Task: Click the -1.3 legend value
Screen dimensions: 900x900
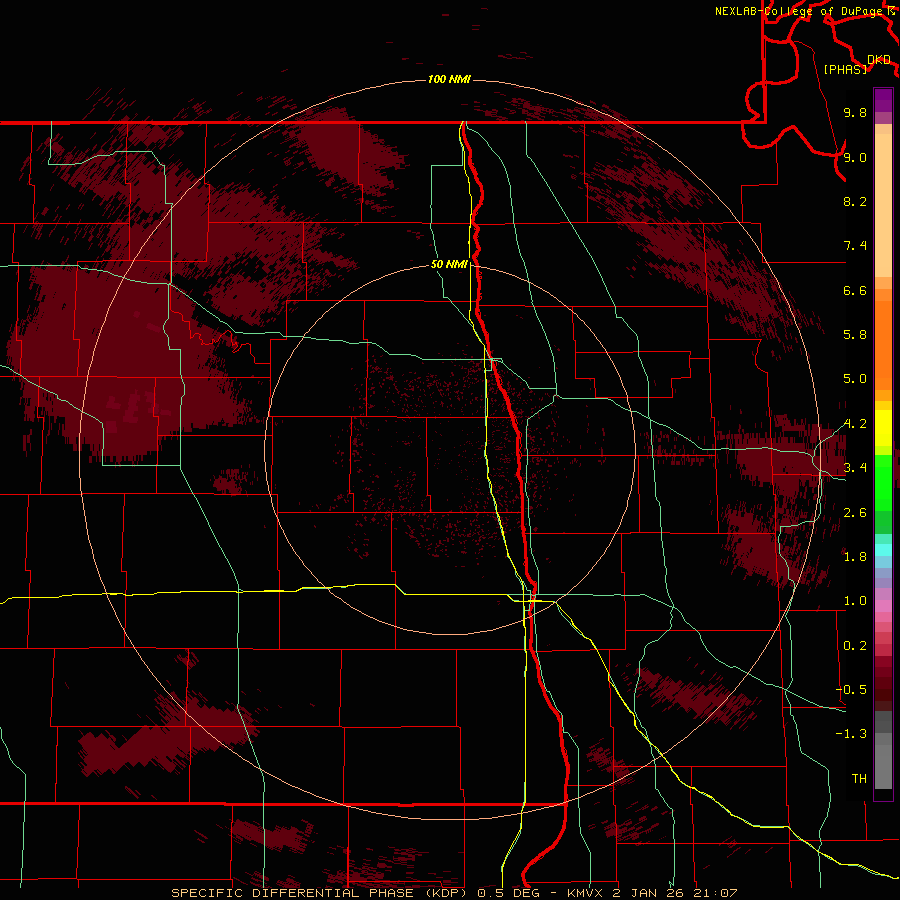Action: click(851, 734)
